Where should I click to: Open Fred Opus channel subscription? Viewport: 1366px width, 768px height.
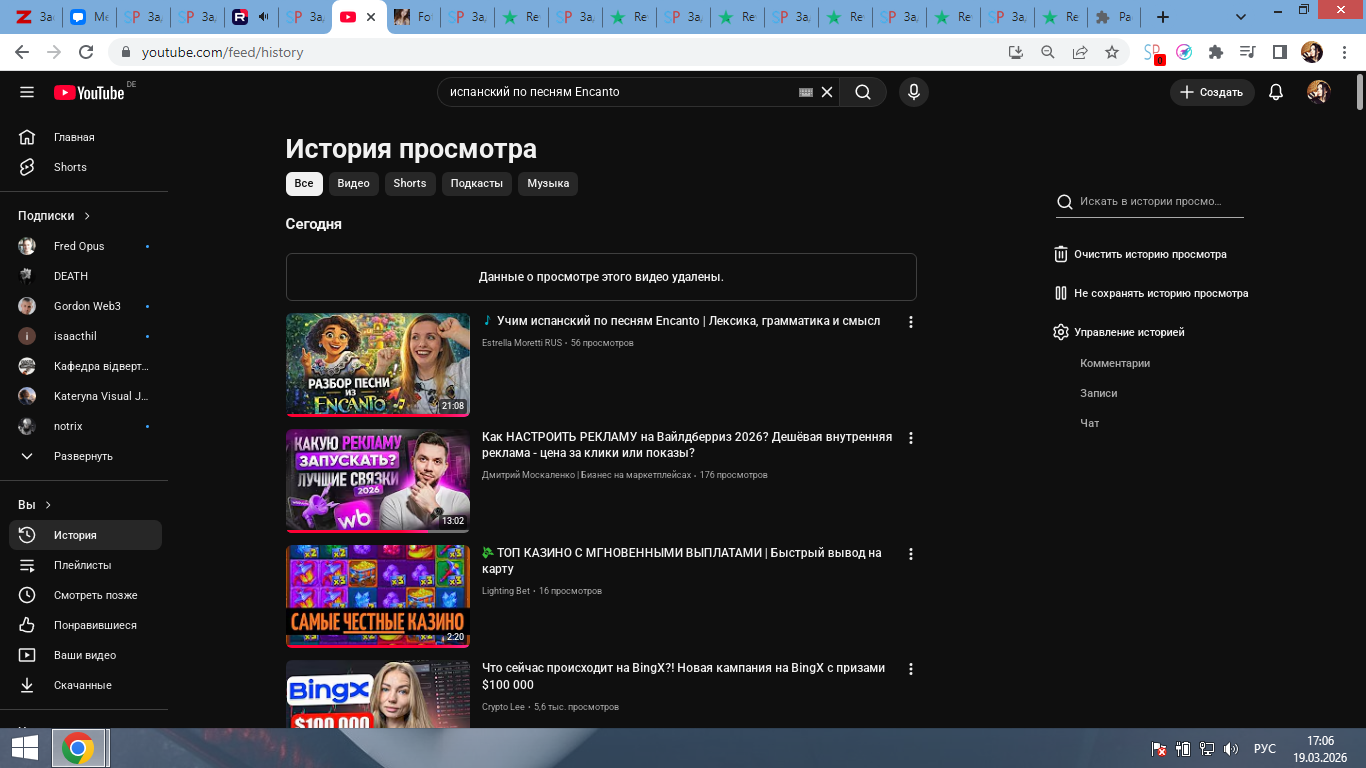click(x=84, y=246)
